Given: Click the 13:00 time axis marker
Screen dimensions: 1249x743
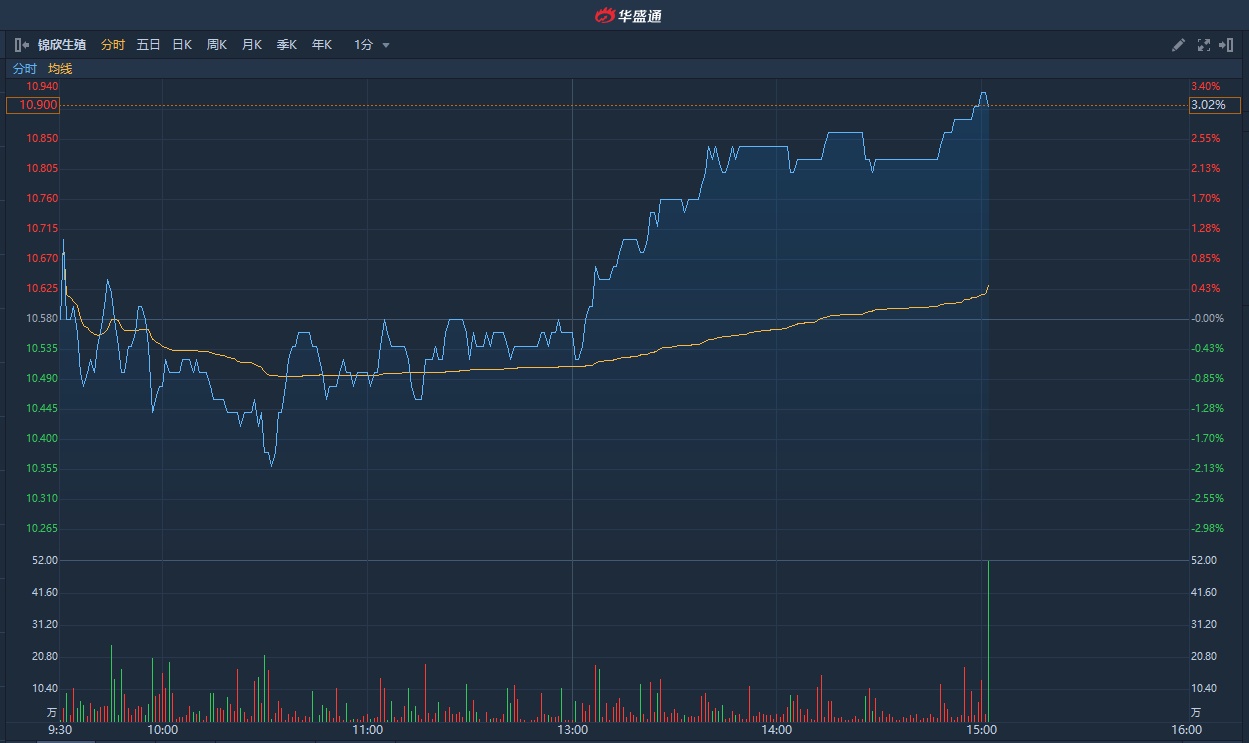Looking at the screenshot, I should (573, 730).
